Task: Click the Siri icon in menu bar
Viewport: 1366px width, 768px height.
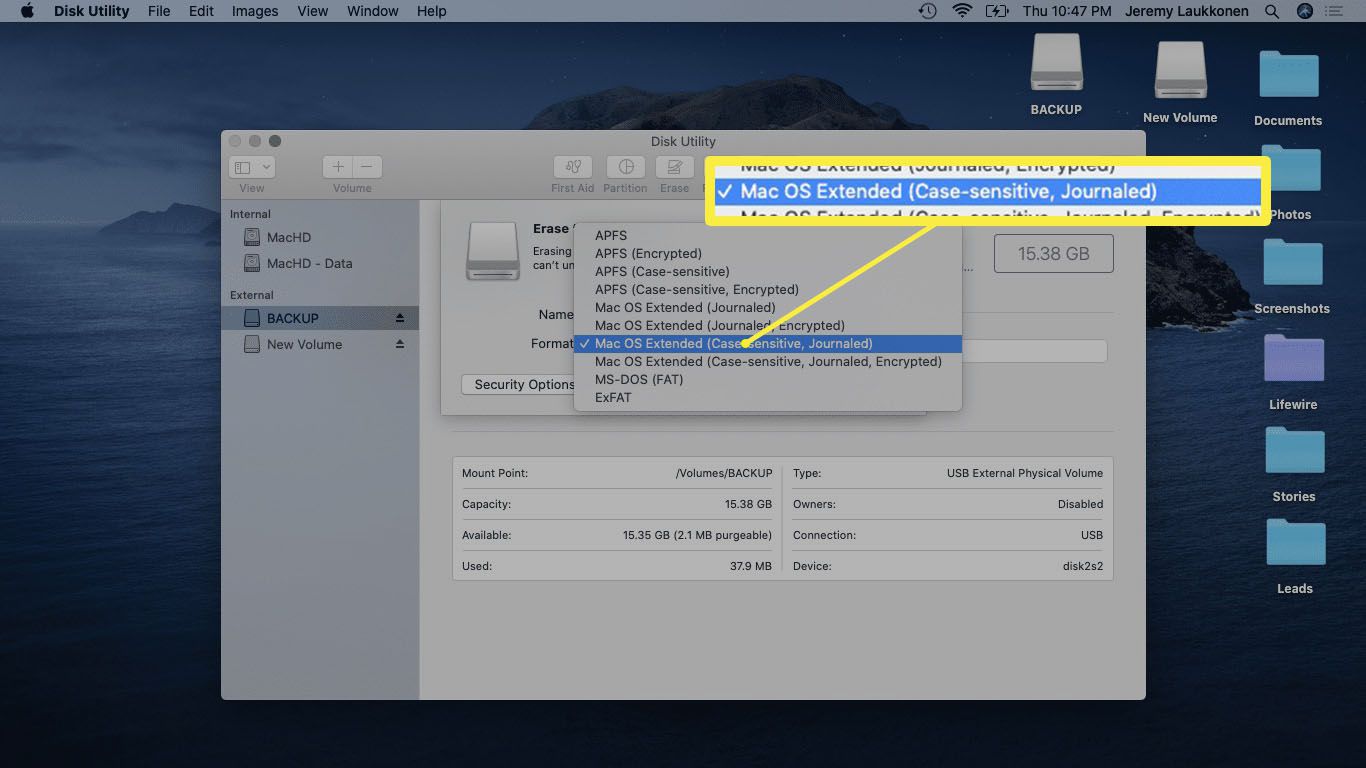Action: click(1304, 11)
